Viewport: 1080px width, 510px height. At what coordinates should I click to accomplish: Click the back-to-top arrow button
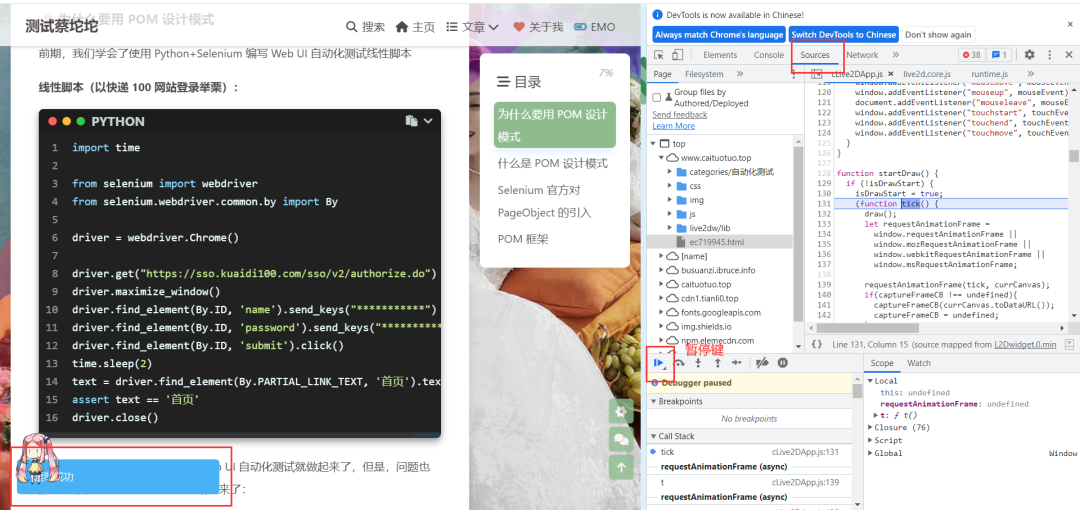pos(621,467)
